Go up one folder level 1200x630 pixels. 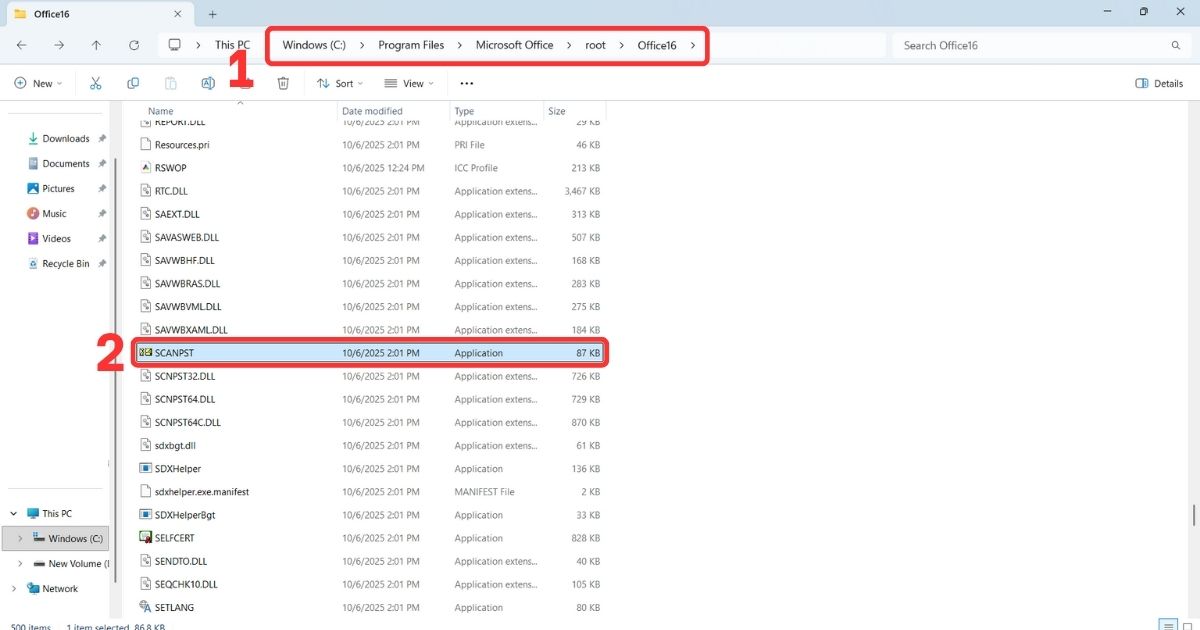point(96,45)
